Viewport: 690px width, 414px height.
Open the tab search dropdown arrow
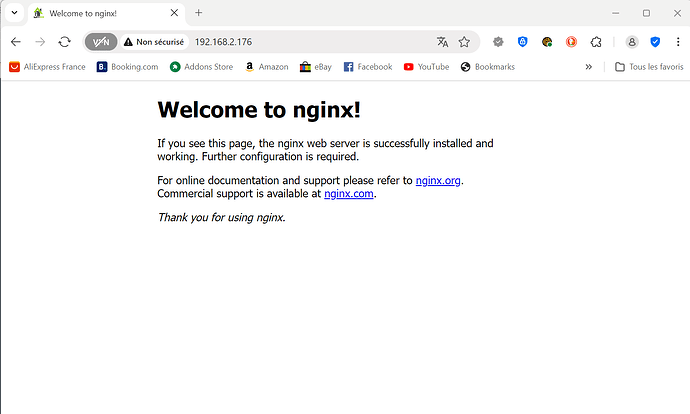click(15, 13)
